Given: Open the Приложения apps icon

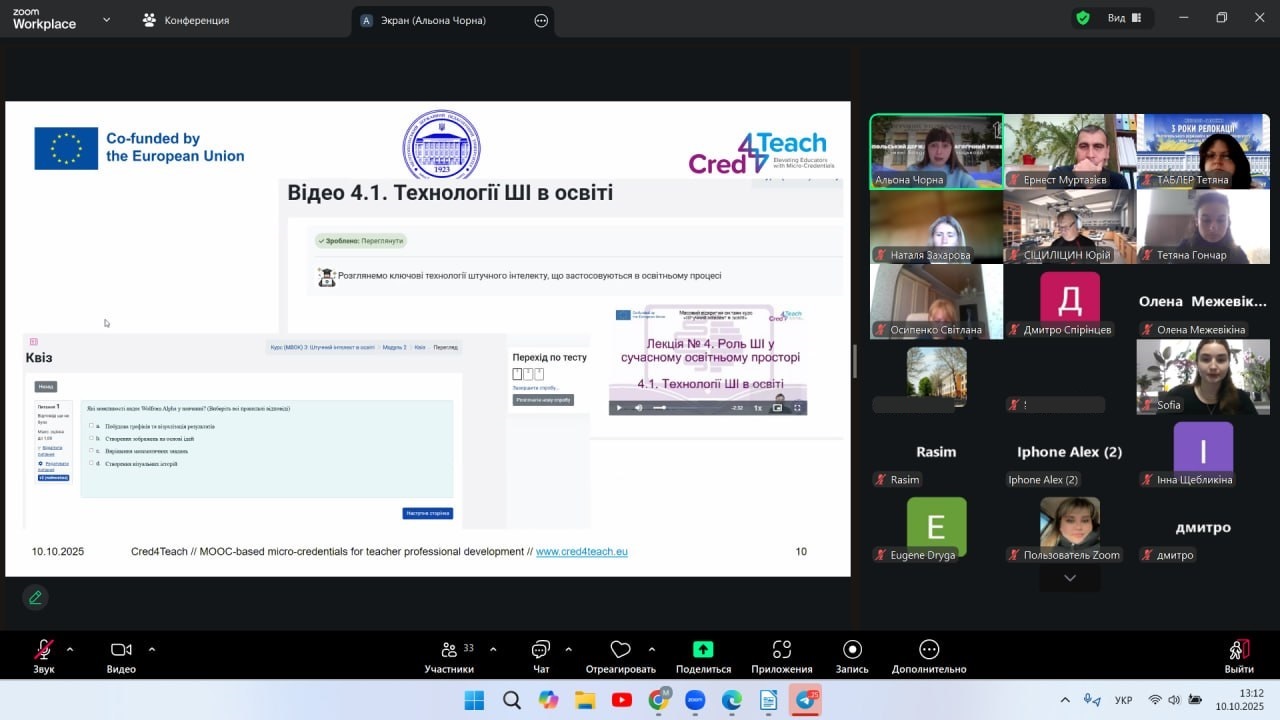Looking at the screenshot, I should [x=782, y=651].
